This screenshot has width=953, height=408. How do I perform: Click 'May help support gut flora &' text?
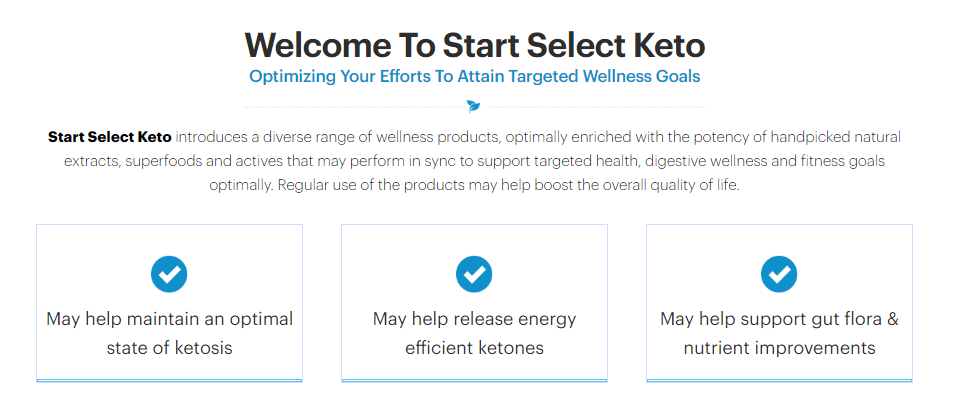(779, 319)
